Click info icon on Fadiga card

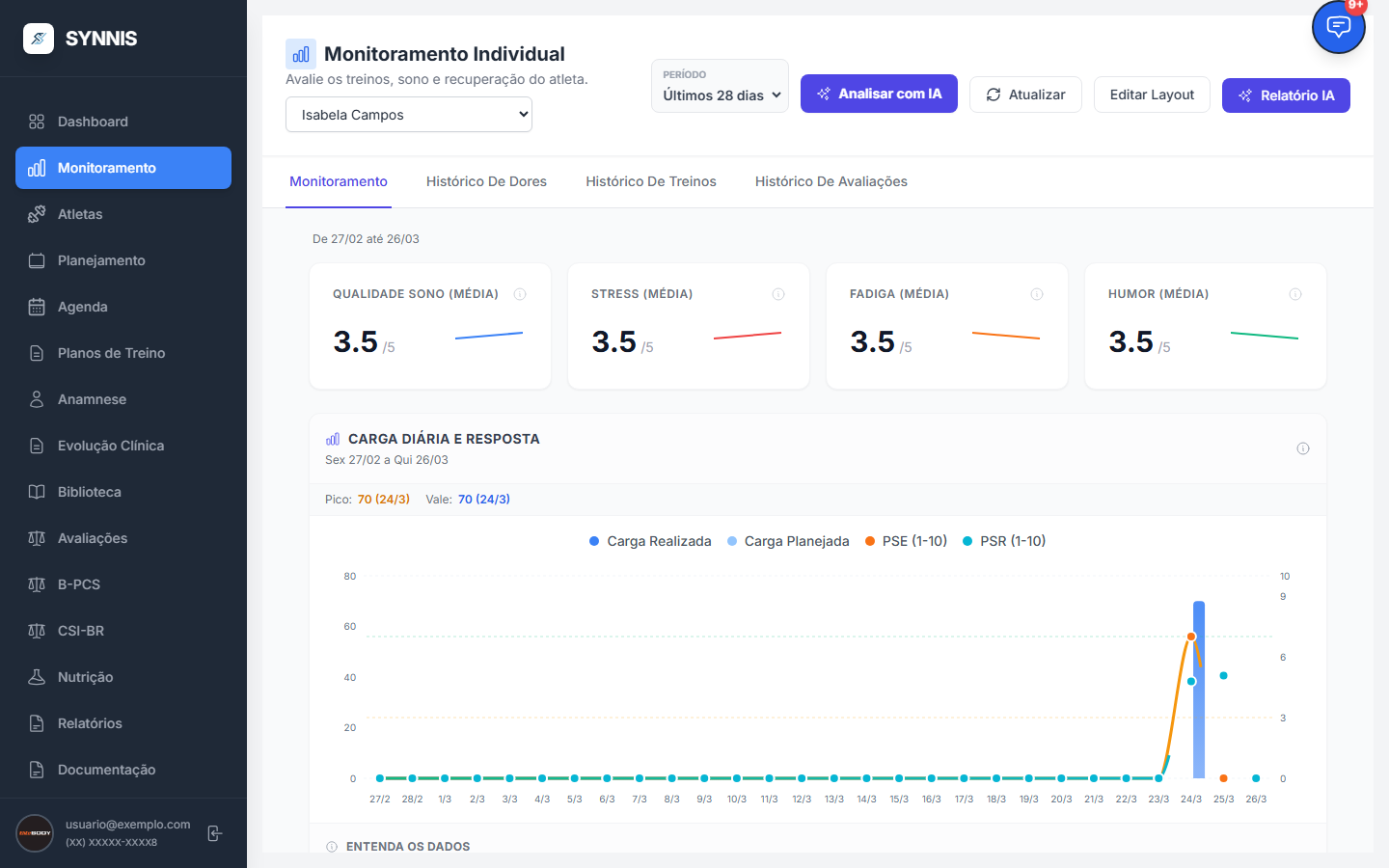coord(1037,294)
